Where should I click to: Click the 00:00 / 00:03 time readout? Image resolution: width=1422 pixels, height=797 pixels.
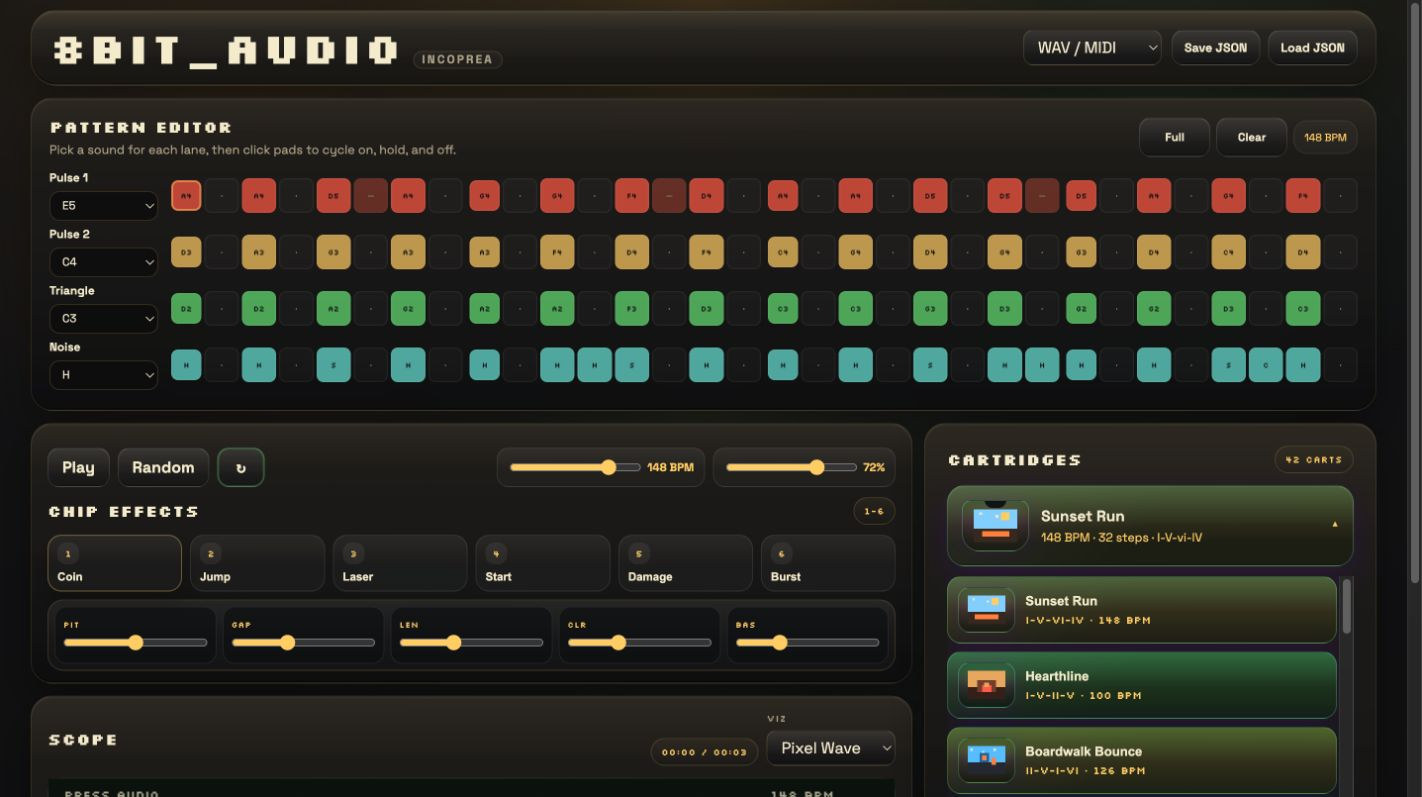704,752
